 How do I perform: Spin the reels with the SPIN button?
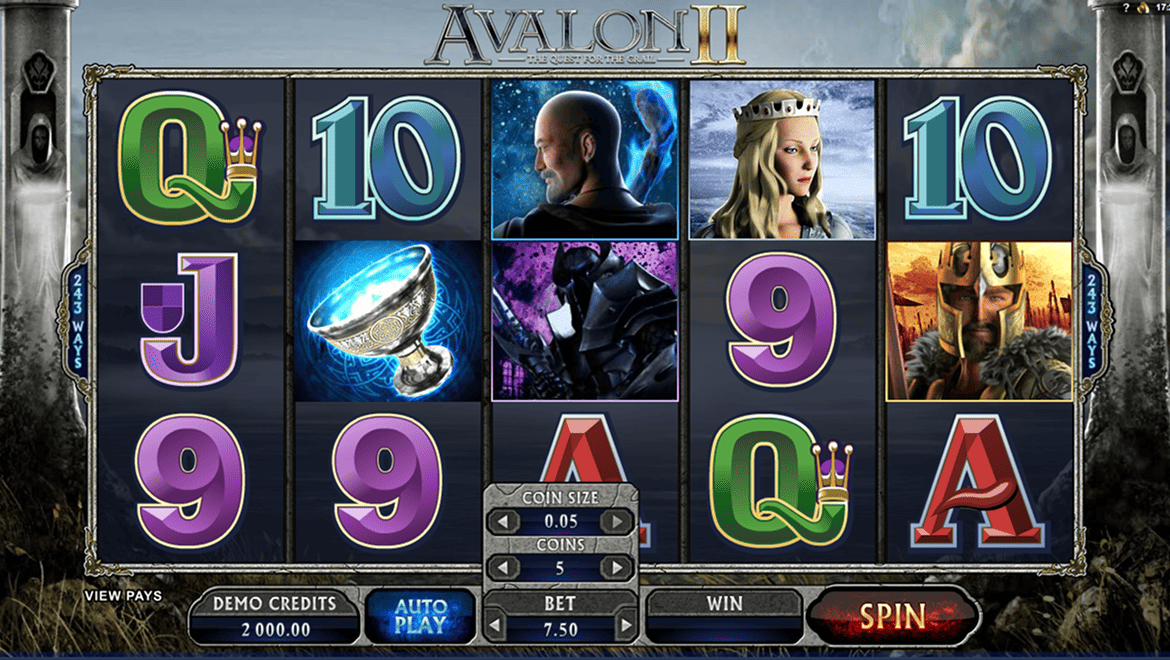pos(893,617)
